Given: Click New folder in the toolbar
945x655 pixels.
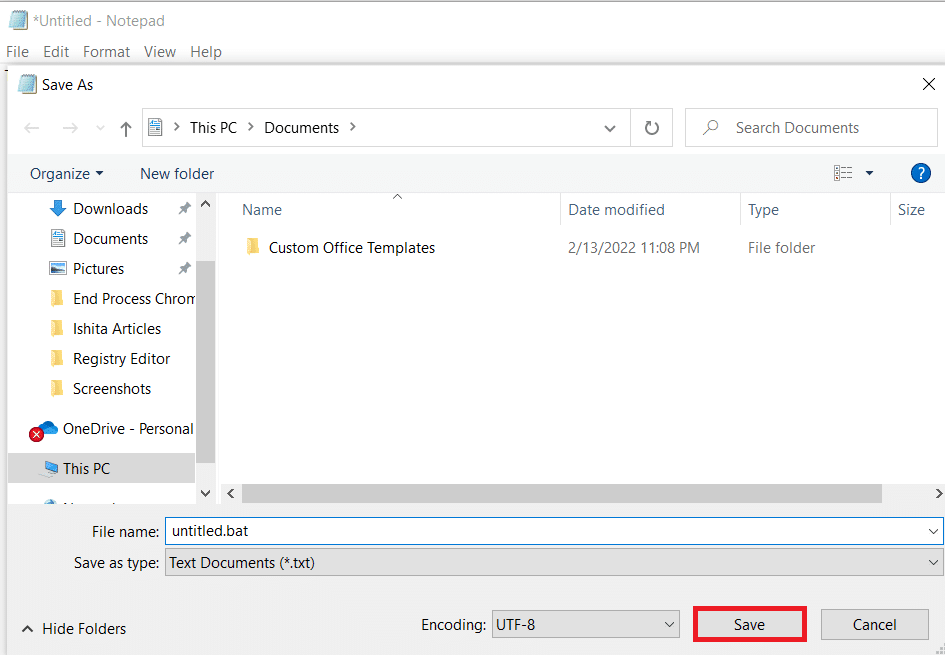Looking at the screenshot, I should [177, 174].
